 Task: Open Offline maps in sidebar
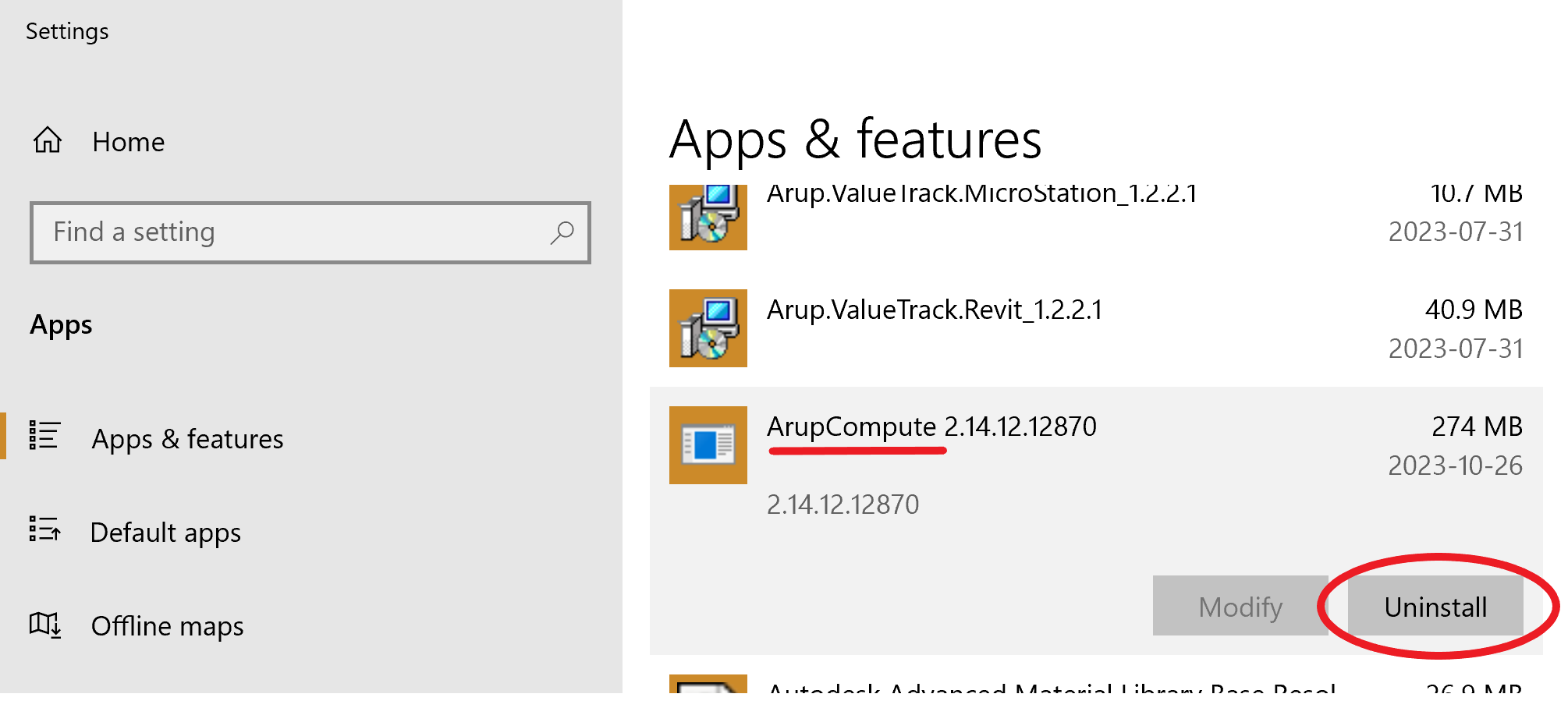(x=167, y=626)
